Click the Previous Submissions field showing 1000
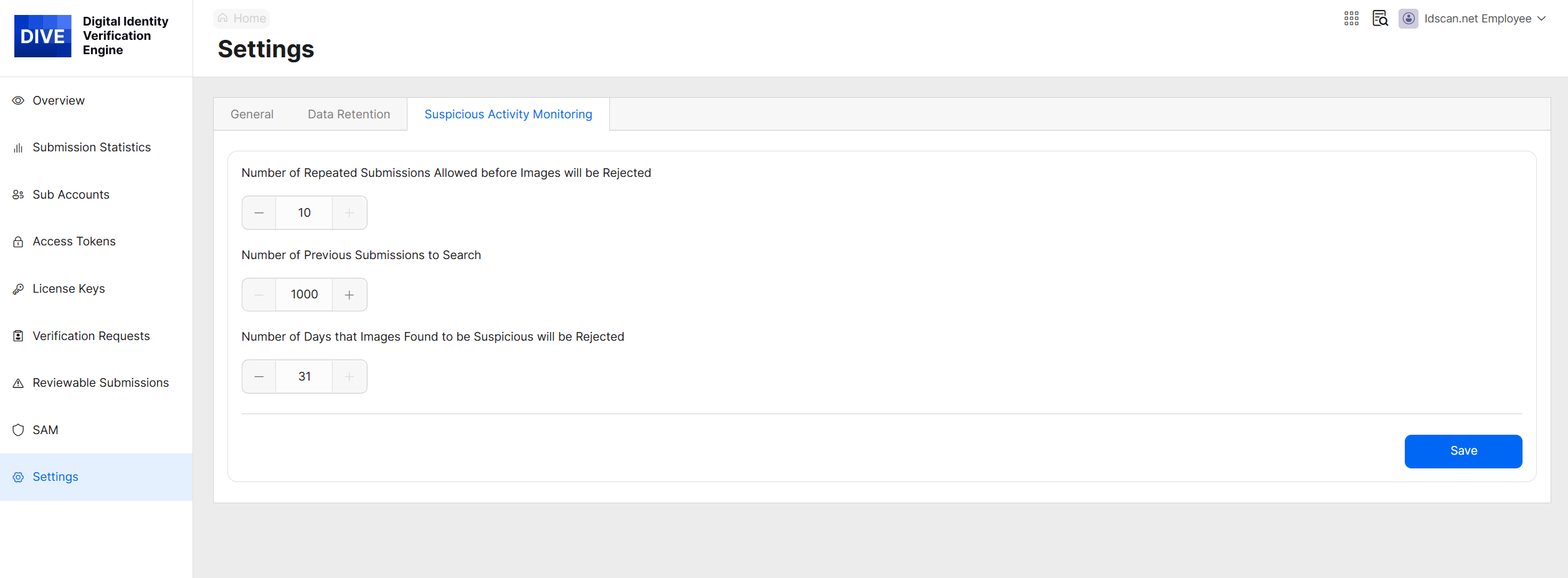 point(304,295)
